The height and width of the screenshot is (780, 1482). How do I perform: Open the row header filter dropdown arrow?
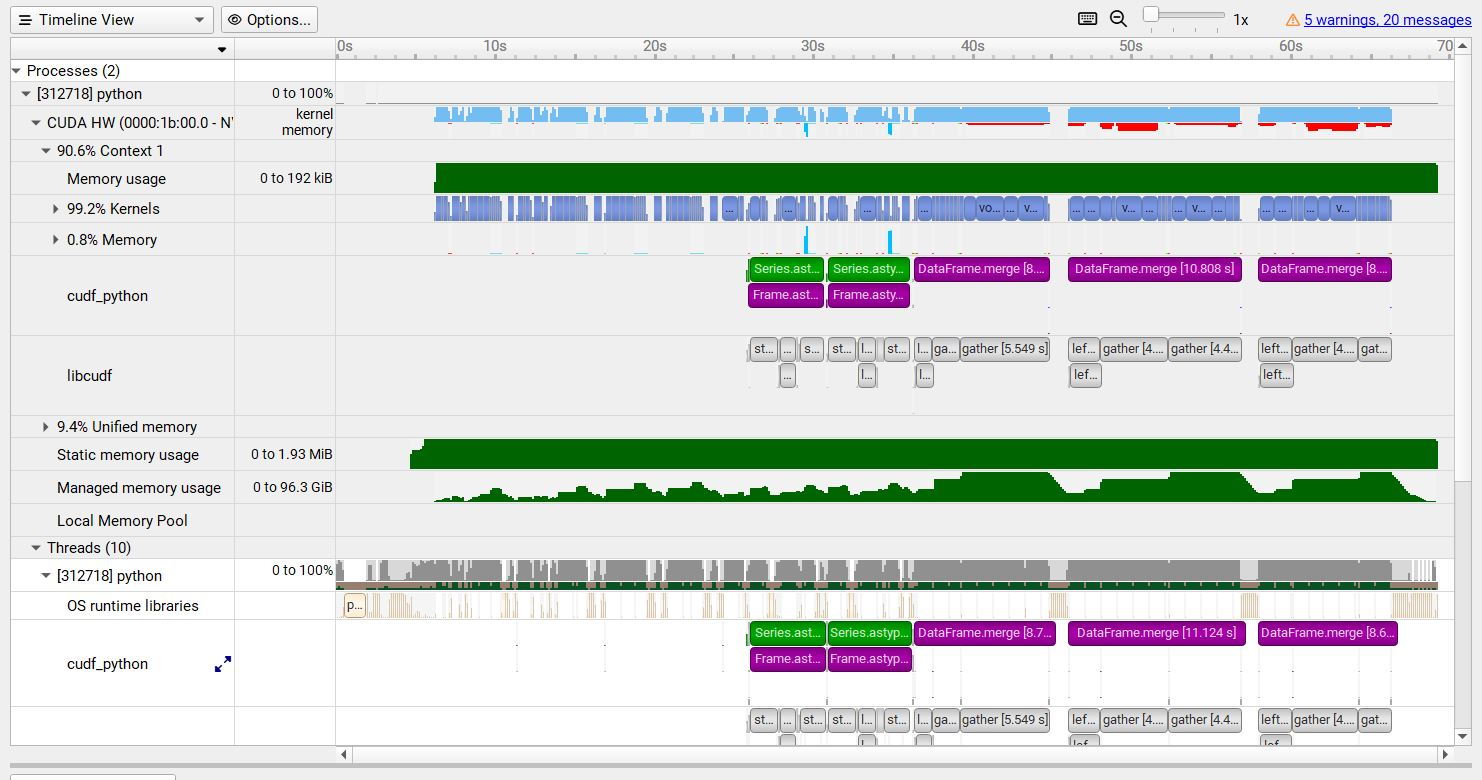pos(223,48)
